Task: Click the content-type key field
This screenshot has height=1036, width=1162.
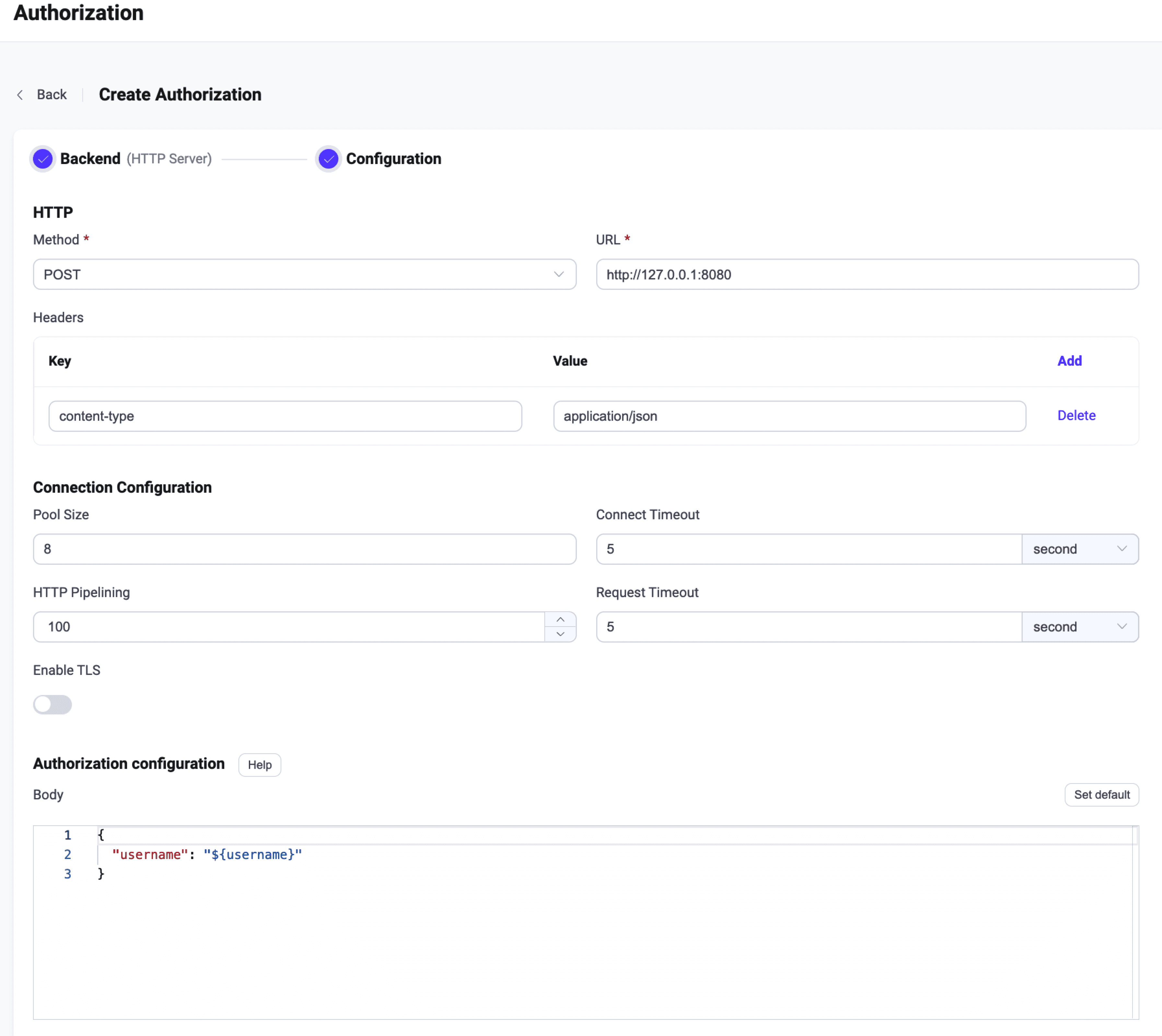Action: pyautogui.click(x=285, y=416)
